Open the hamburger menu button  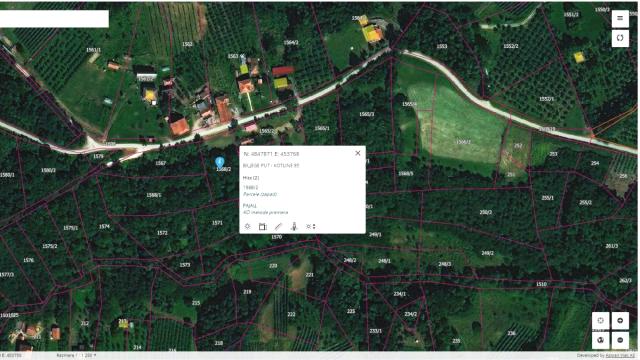coord(620,18)
